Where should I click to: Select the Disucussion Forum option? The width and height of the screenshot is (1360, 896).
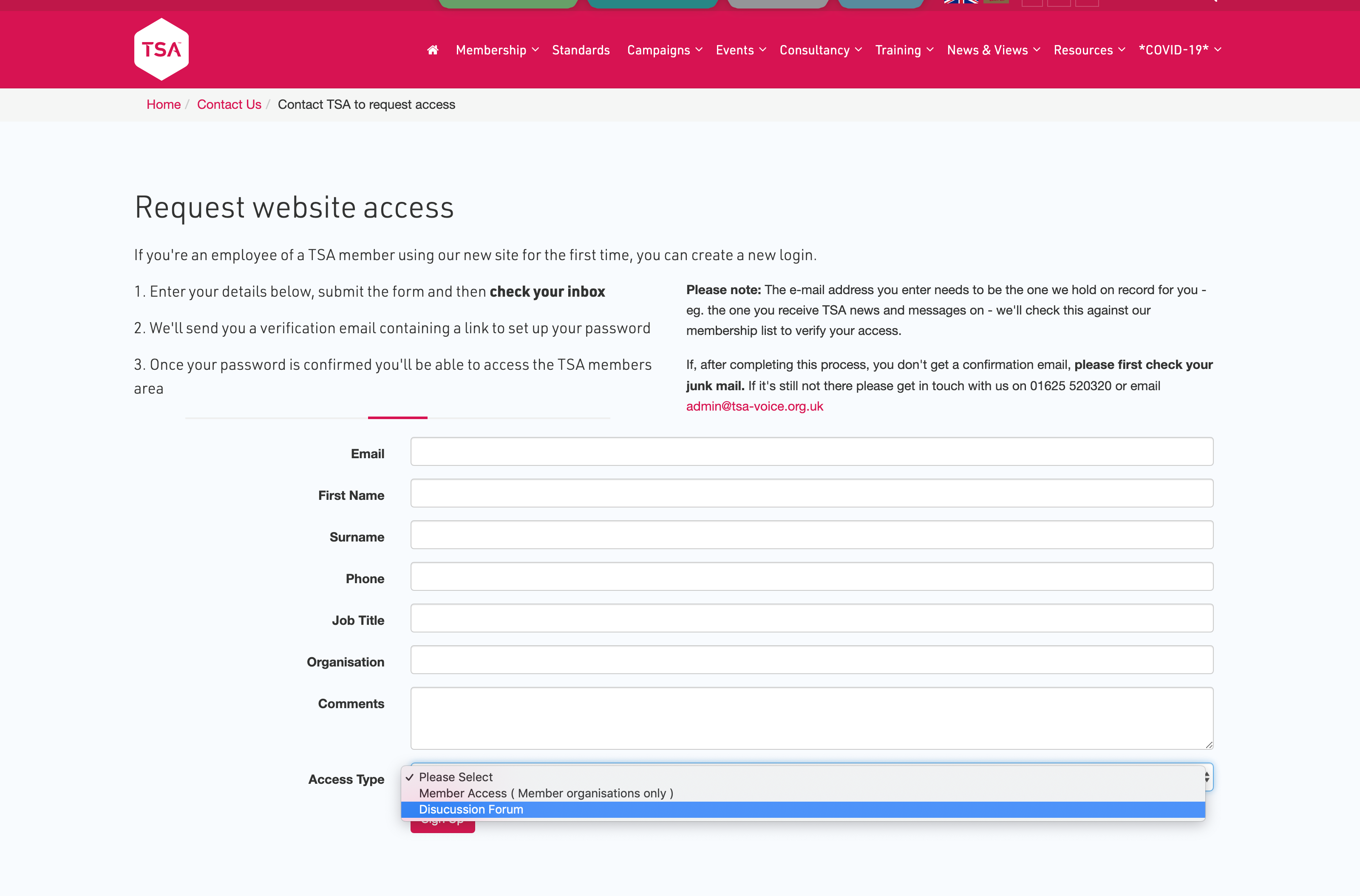[x=803, y=810]
